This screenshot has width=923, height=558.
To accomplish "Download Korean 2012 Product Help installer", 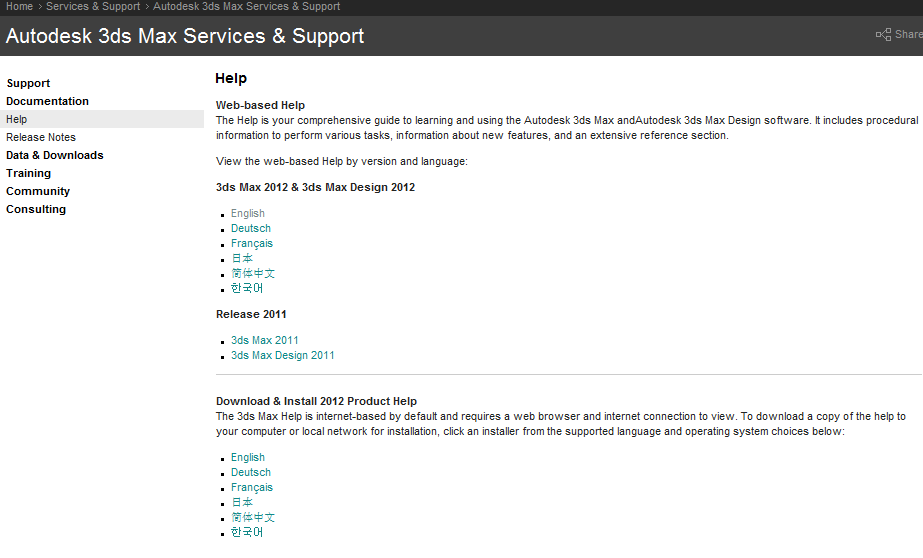I will [247, 532].
